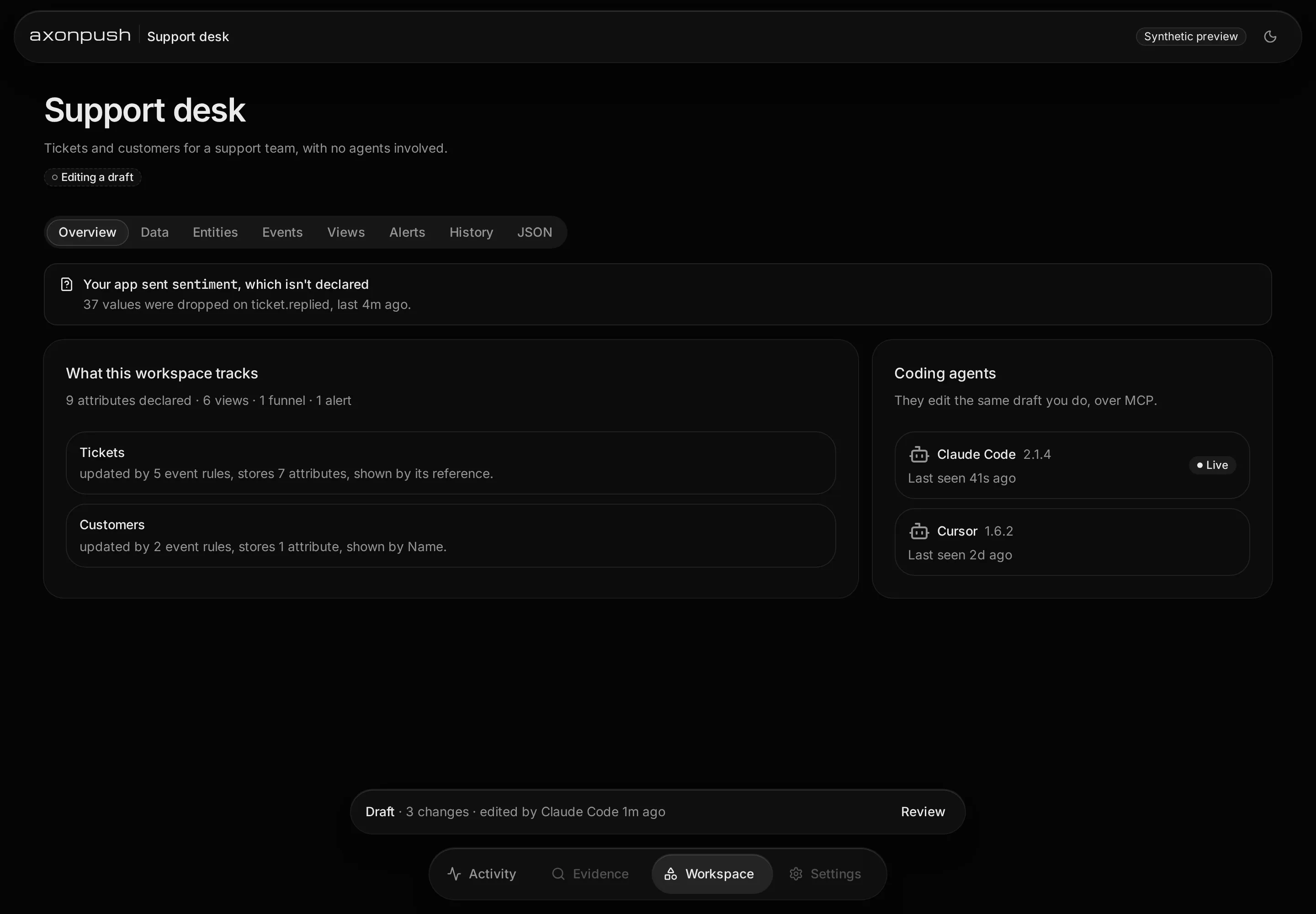1316x914 pixels.
Task: Select Workspace in the bottom nav
Action: coord(712,873)
